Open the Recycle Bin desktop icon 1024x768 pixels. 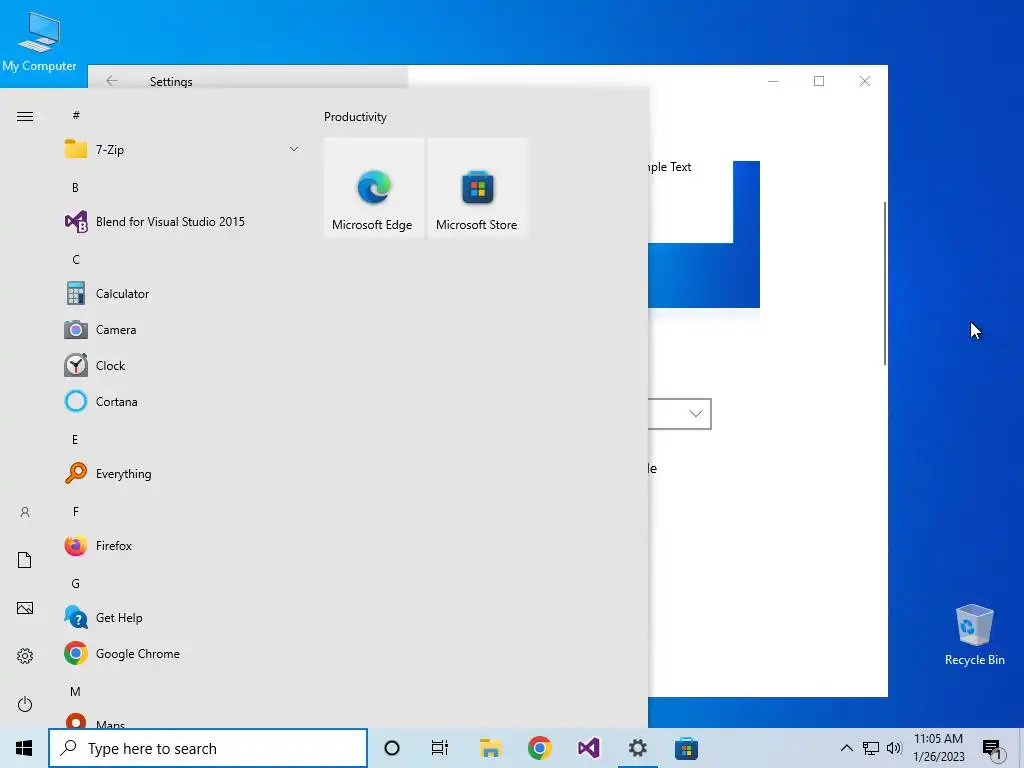[x=974, y=635]
